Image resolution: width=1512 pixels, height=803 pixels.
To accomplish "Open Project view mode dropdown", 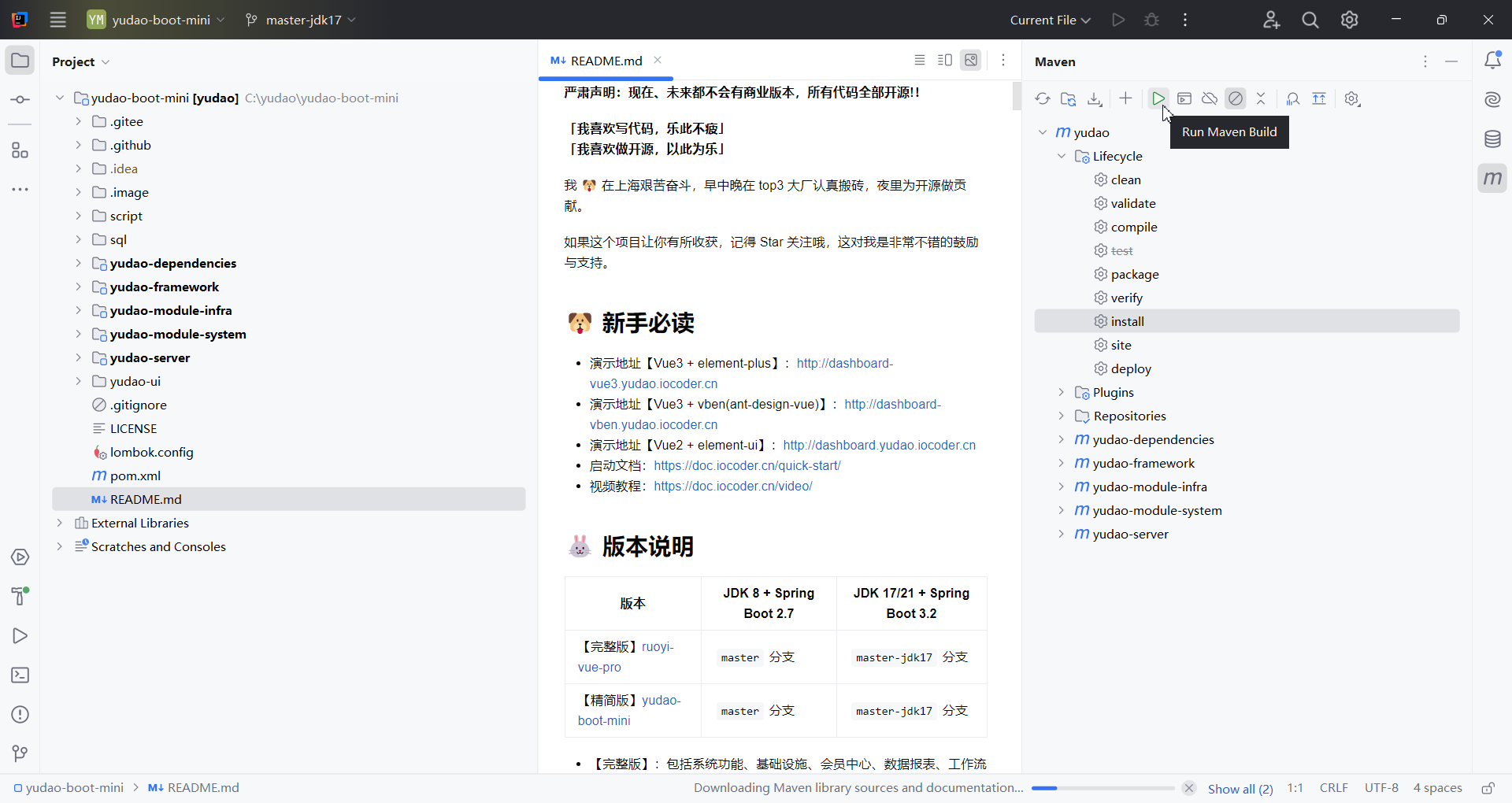I will pos(81,61).
